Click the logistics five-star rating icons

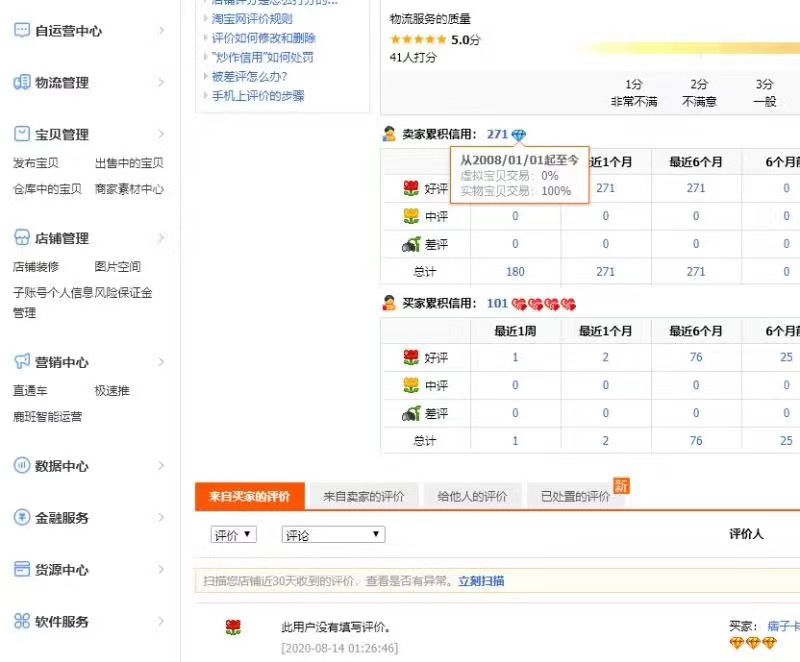point(418,39)
